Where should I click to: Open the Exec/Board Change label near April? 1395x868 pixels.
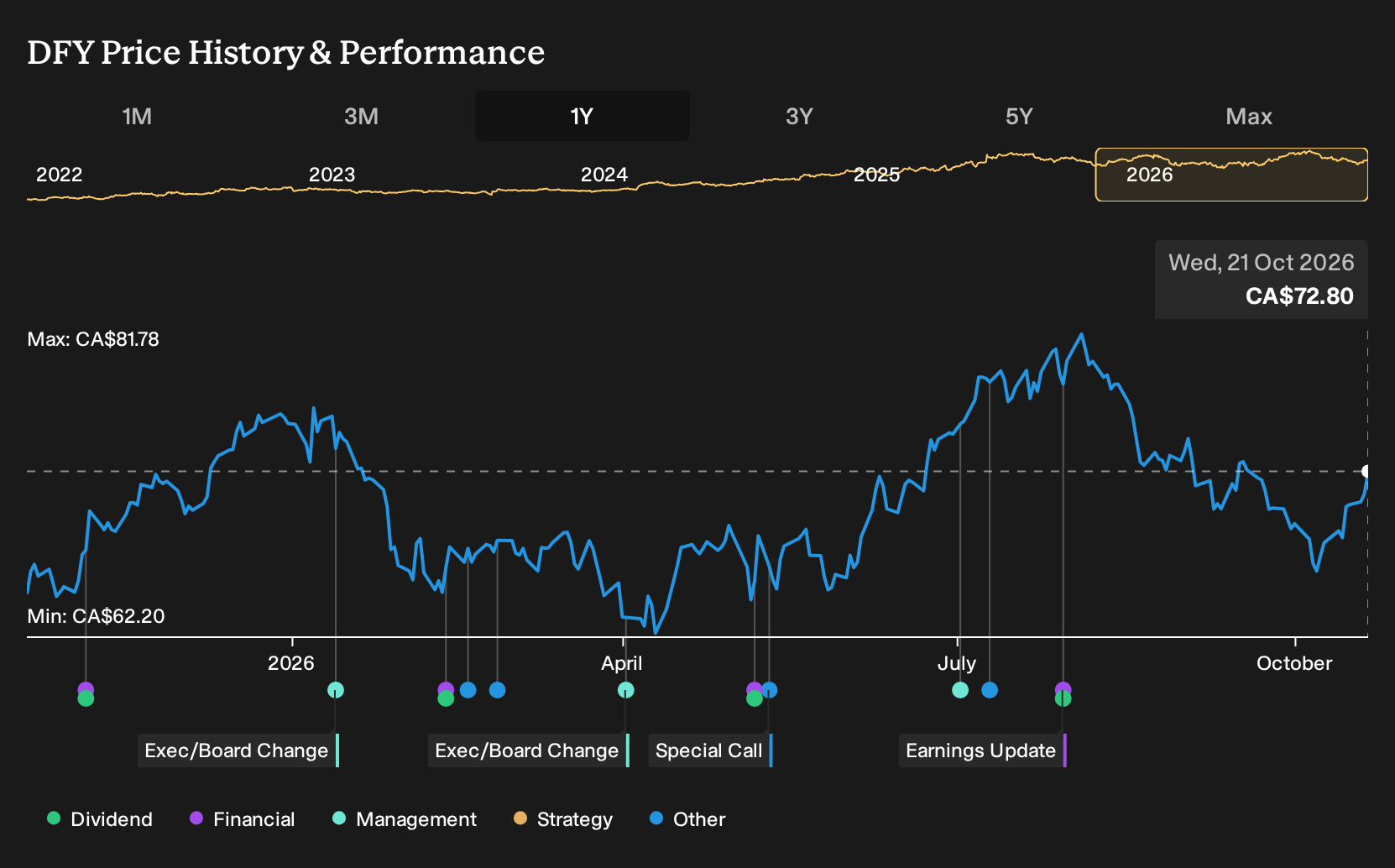529,750
